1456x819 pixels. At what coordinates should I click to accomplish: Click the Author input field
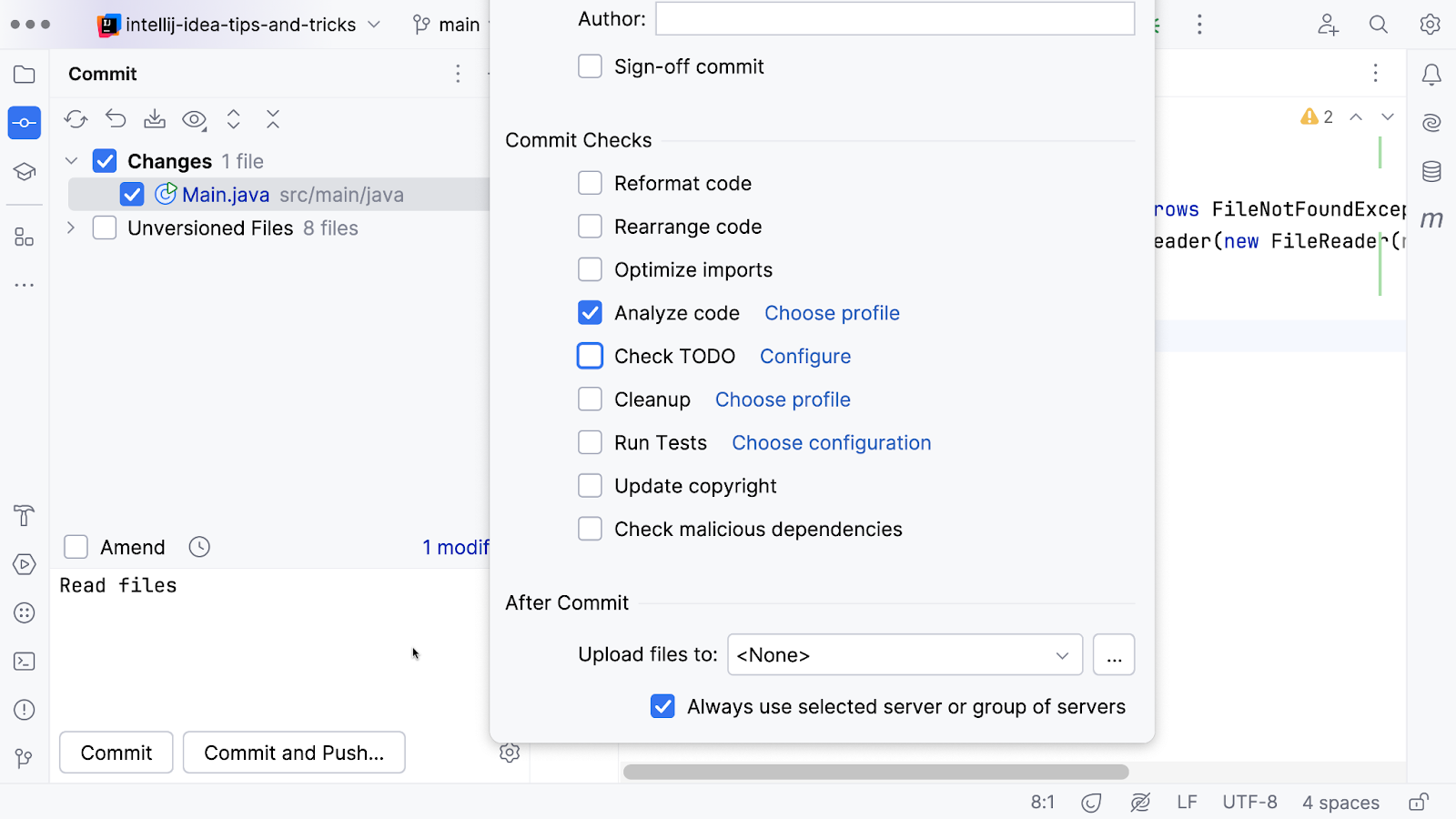click(x=895, y=19)
